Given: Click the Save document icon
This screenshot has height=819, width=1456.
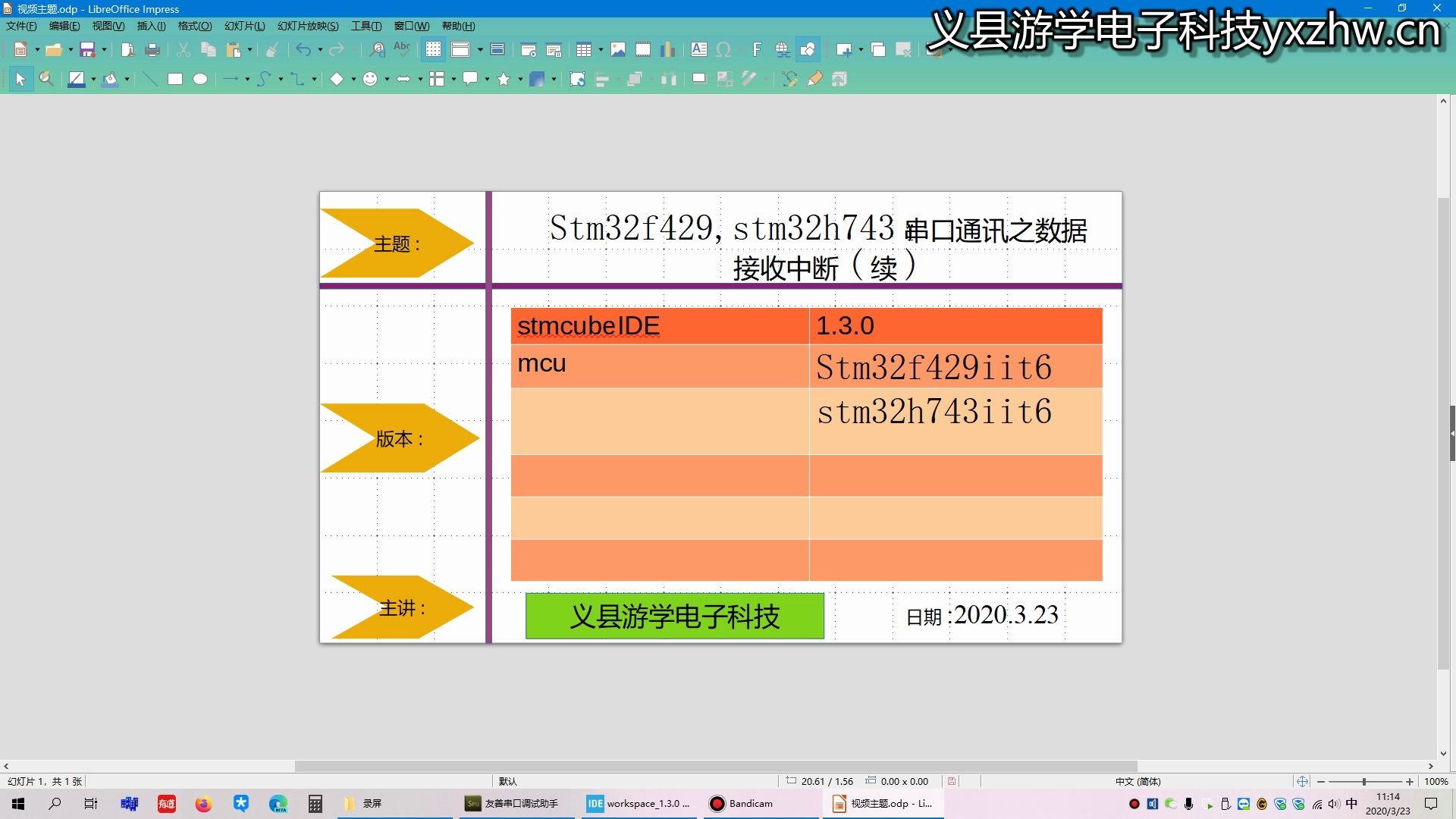Looking at the screenshot, I should click(87, 50).
